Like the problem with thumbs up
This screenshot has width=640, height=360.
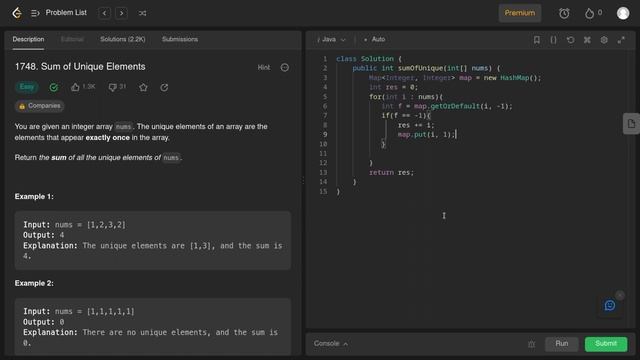[75, 87]
